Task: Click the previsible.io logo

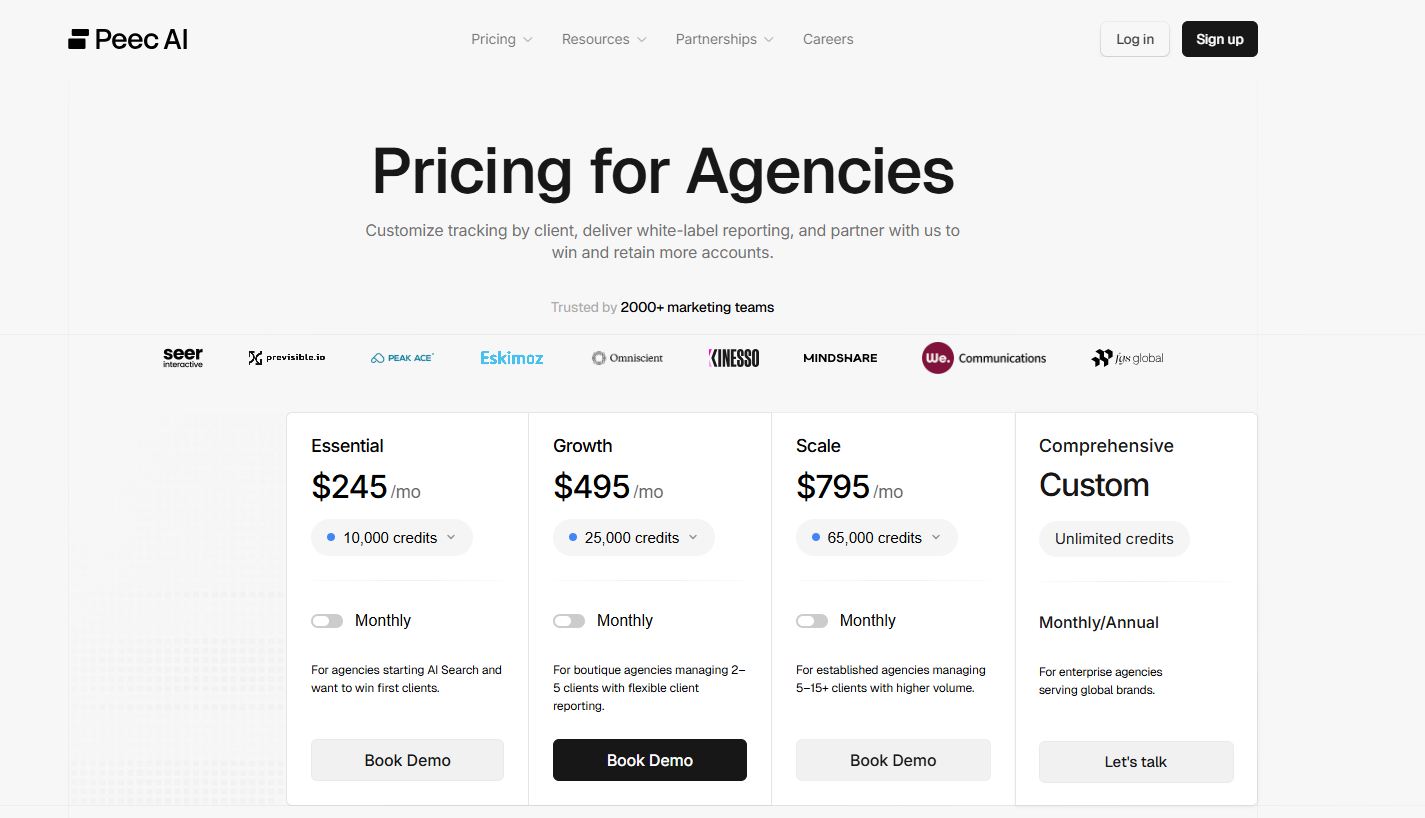Action: click(287, 358)
